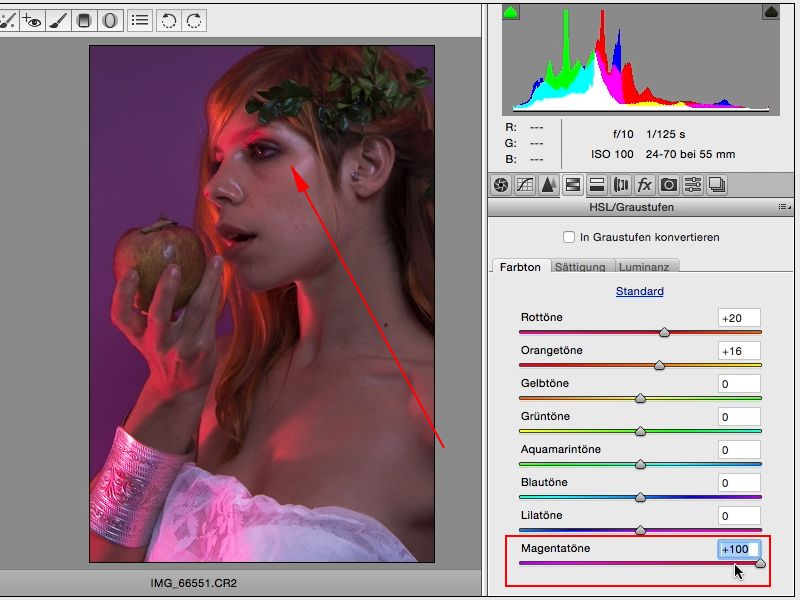Open the Lens Corrections panel

tap(620, 185)
